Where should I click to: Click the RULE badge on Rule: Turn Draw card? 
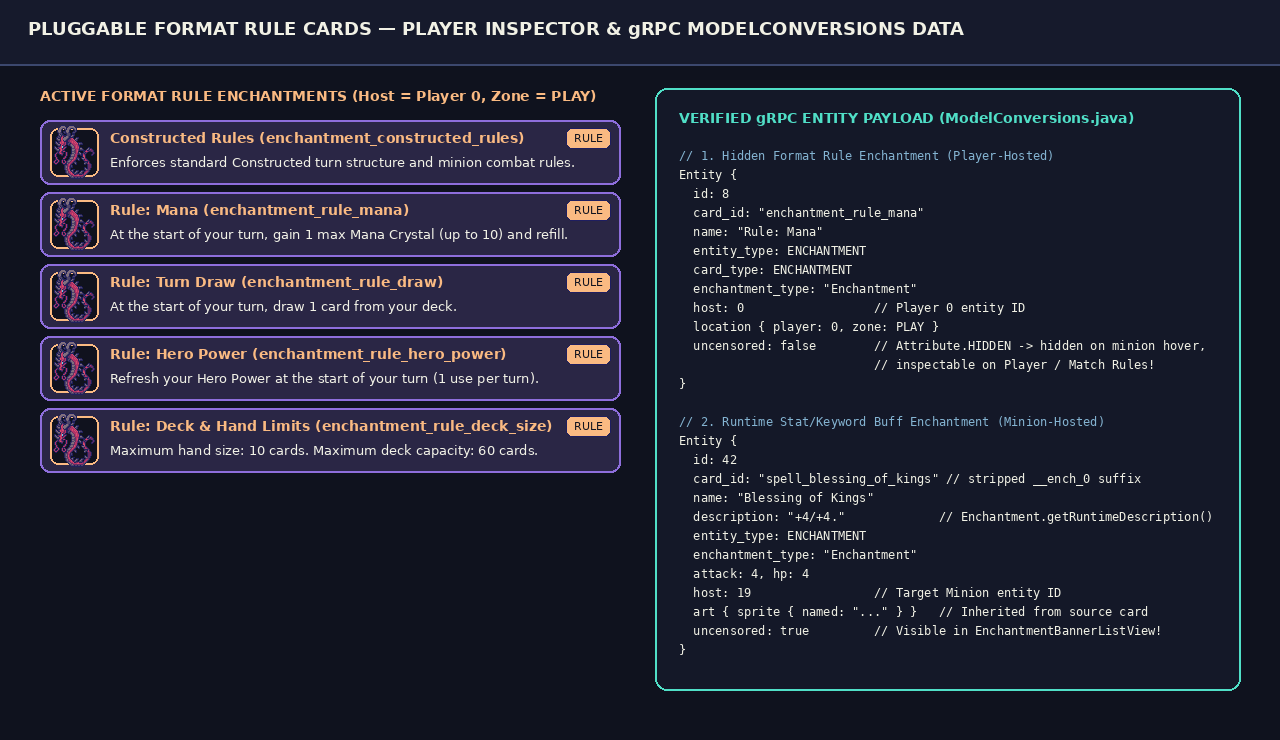pos(588,282)
